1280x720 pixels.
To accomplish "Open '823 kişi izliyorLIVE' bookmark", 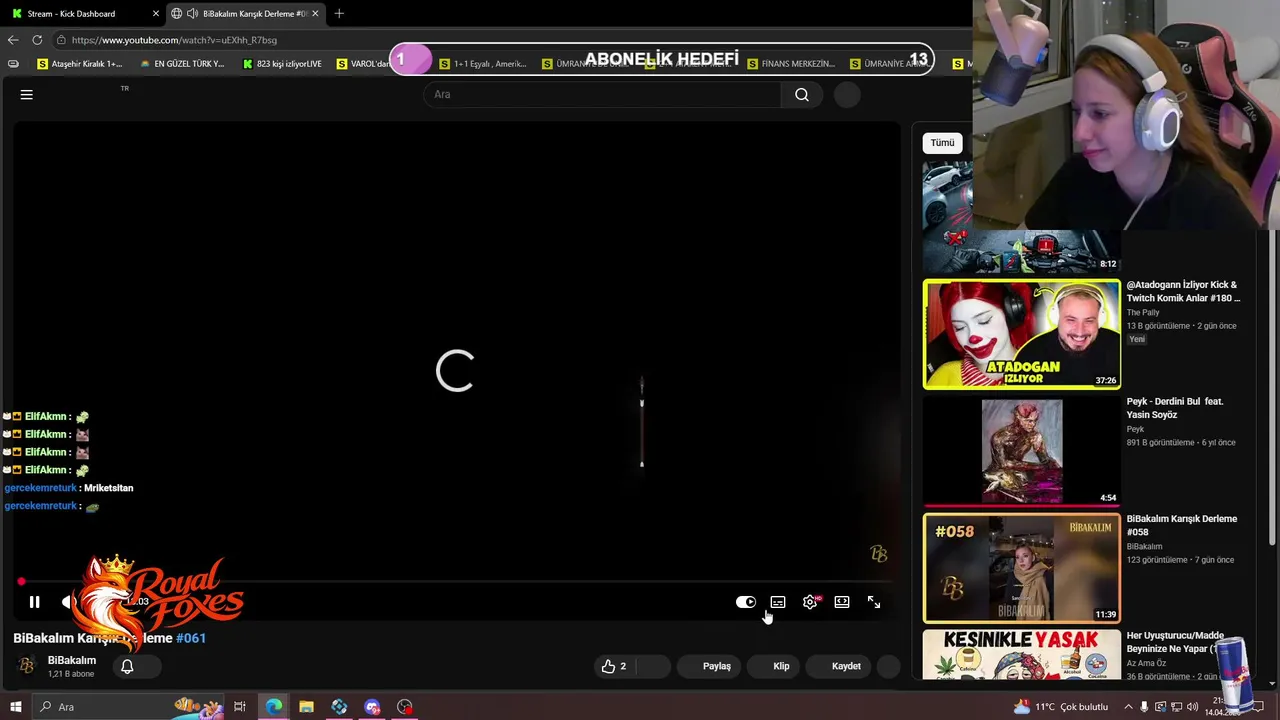I will [x=283, y=64].
